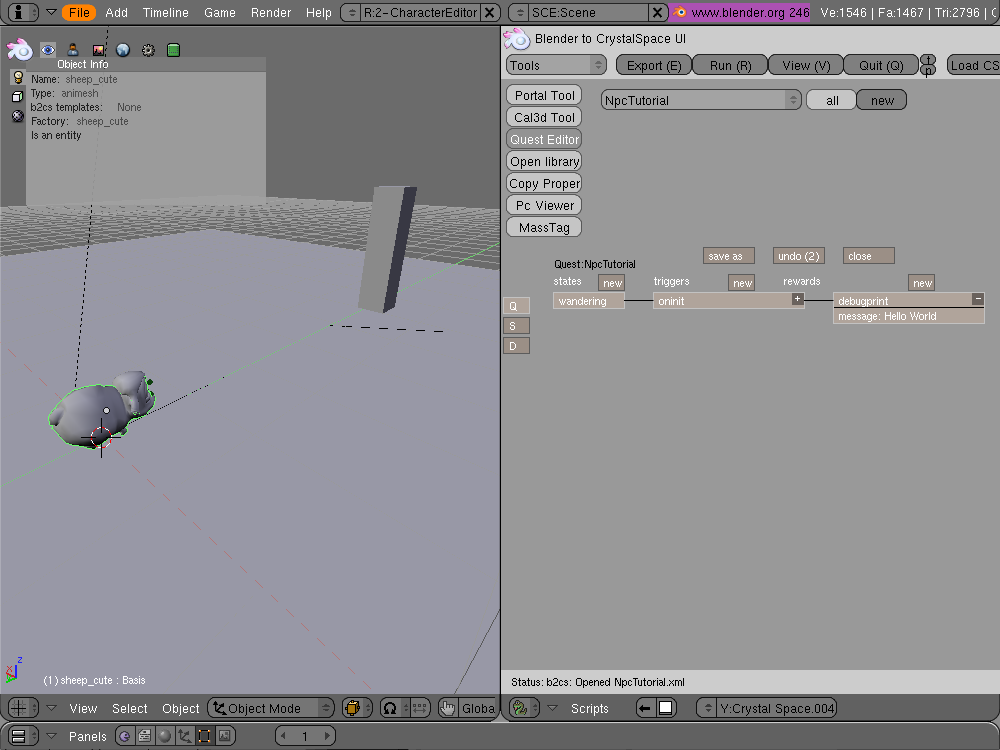Open the File menu
This screenshot has width=1000, height=750.
click(x=79, y=12)
